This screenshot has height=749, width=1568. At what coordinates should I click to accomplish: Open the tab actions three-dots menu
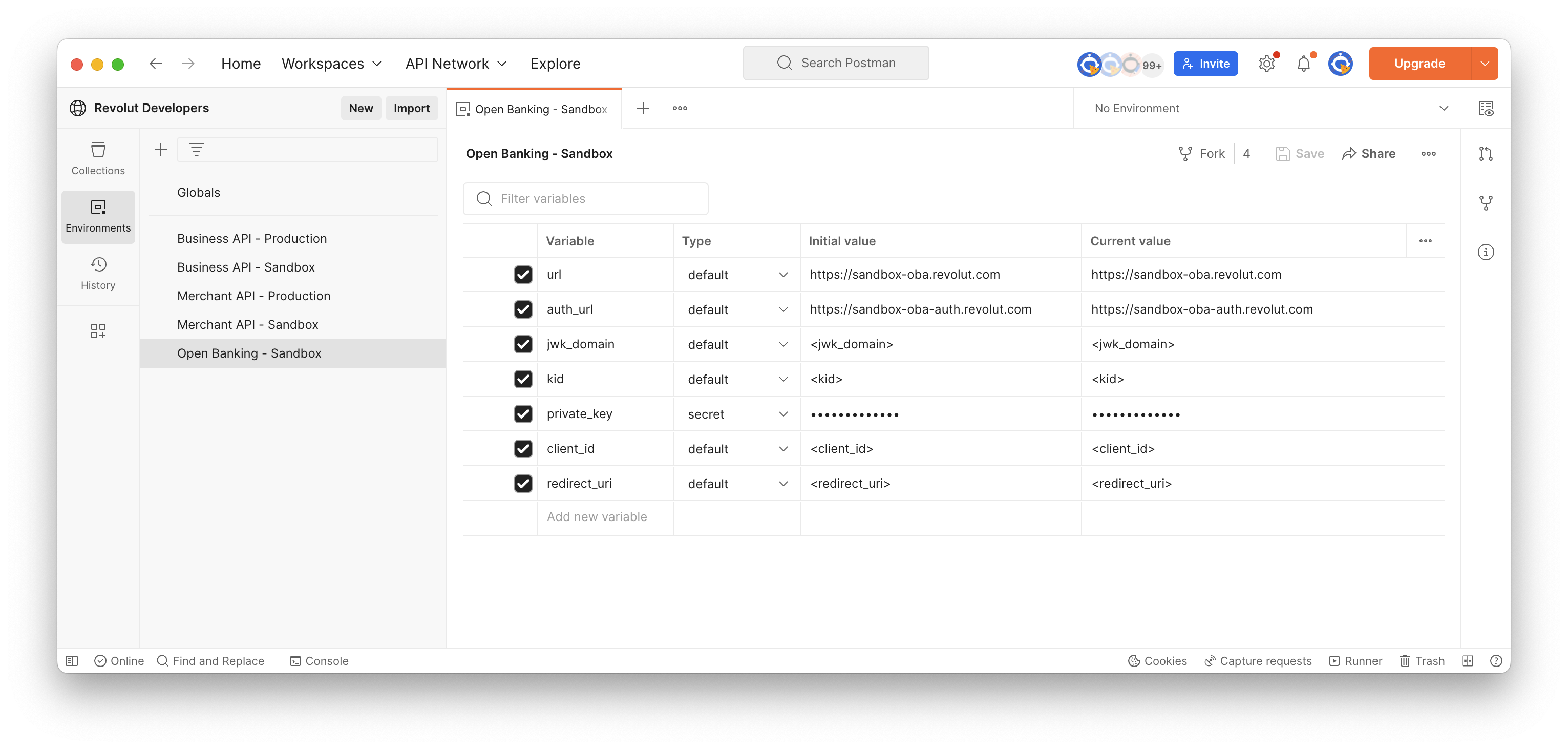click(680, 109)
